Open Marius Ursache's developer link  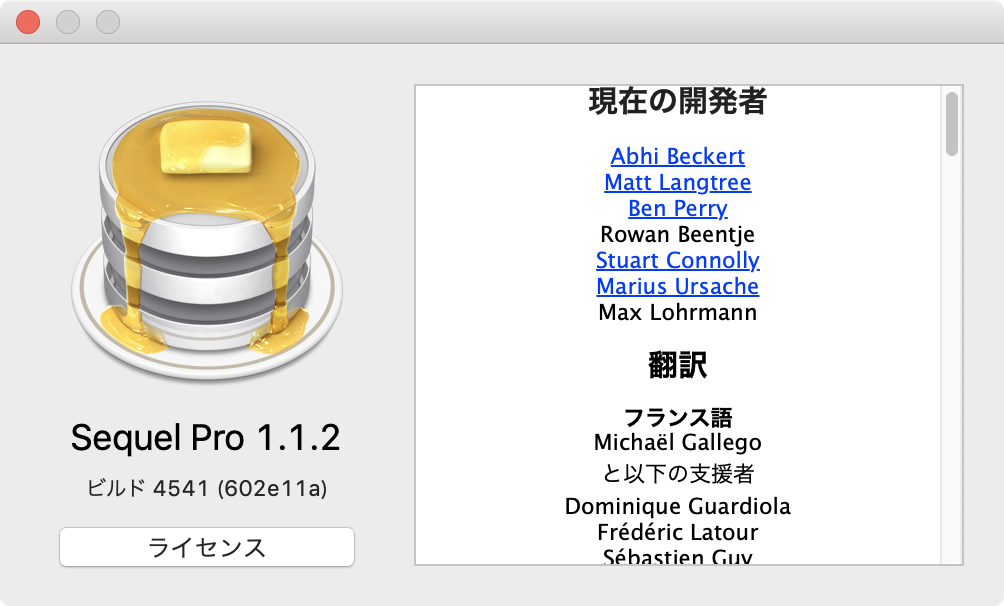[679, 286]
